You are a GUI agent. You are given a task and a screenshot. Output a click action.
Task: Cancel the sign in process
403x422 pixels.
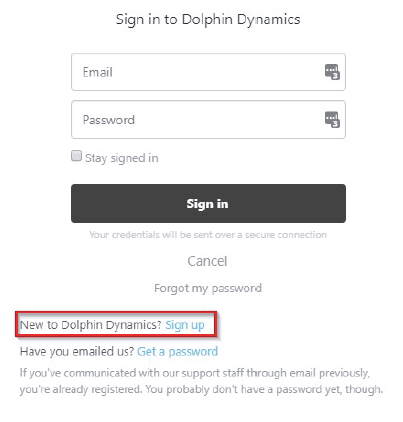tap(207, 261)
